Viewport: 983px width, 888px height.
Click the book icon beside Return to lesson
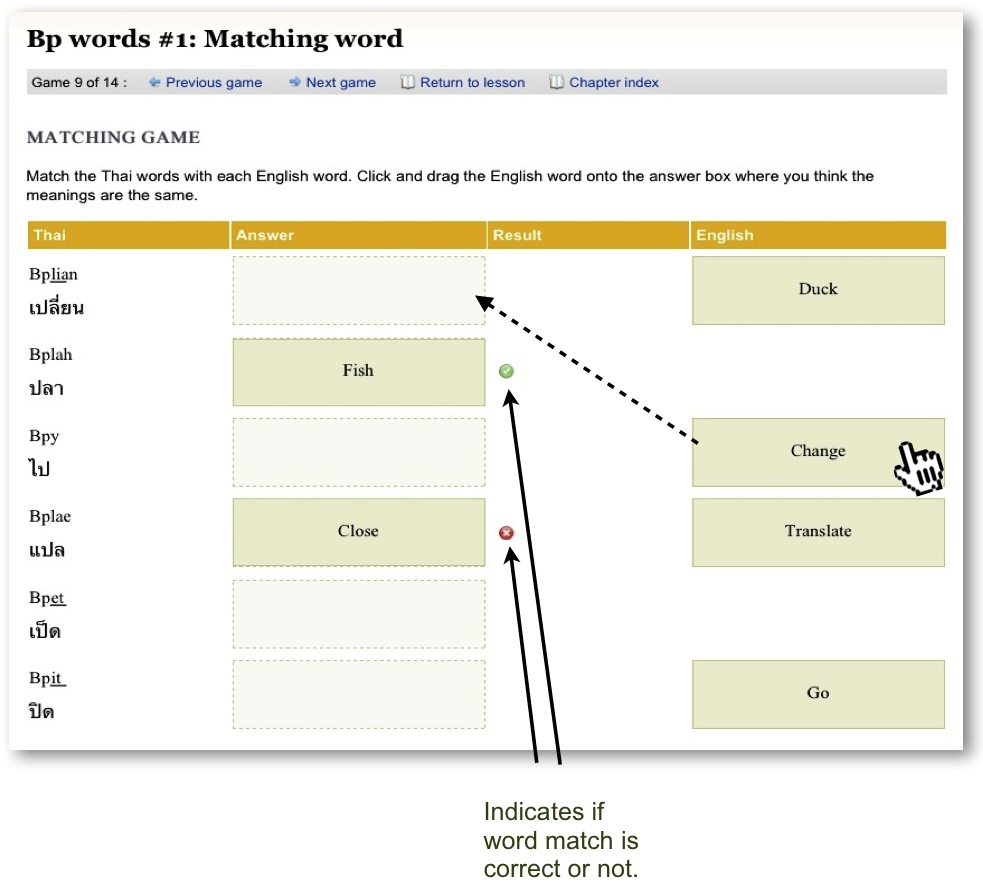pos(407,82)
